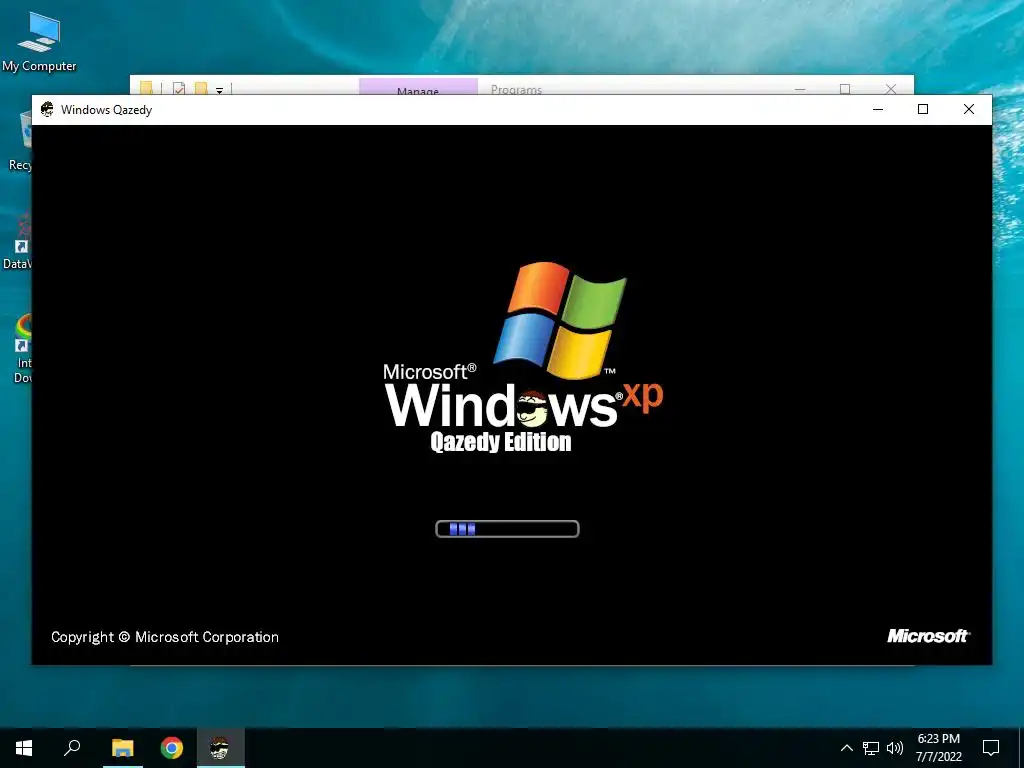Click the Windows XP flag logo

[560, 320]
